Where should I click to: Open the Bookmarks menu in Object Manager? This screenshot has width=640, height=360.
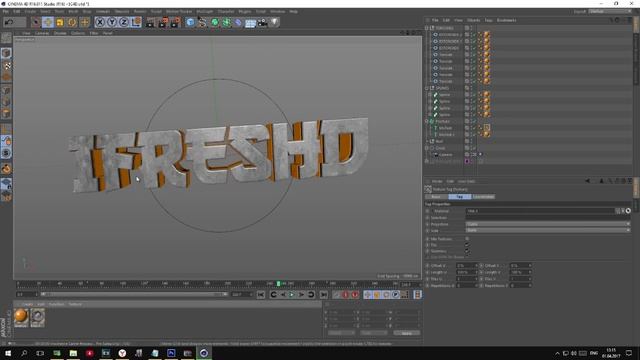click(x=506, y=20)
